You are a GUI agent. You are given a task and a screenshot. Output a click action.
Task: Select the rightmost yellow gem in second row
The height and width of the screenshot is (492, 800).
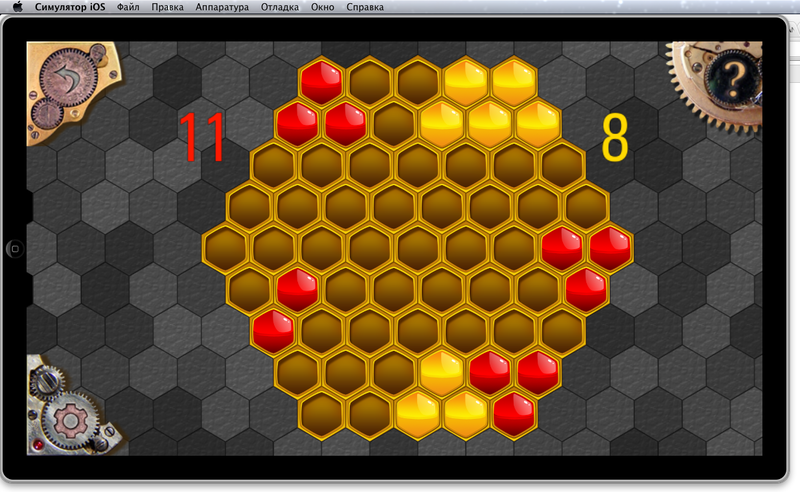(x=538, y=124)
